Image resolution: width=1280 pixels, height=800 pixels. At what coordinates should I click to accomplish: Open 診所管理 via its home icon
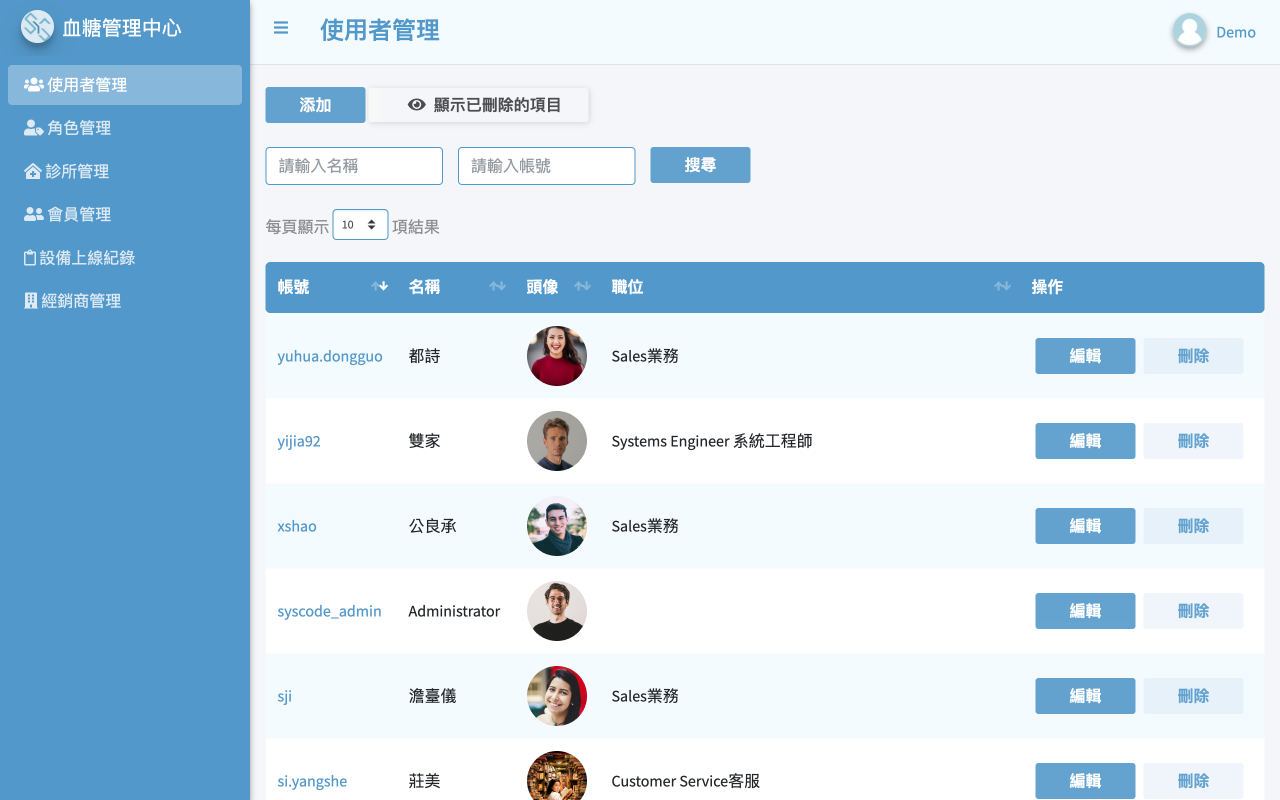[x=31, y=170]
